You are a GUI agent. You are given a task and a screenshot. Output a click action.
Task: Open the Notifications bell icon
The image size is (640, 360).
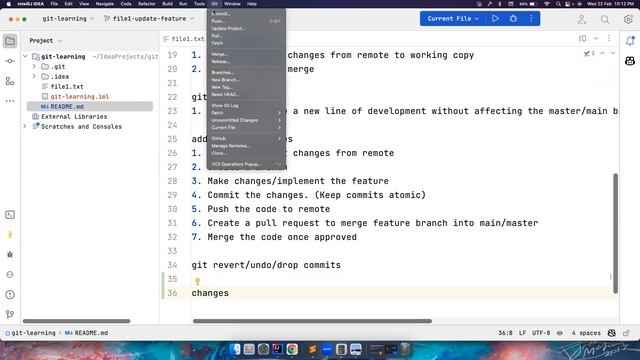click(x=630, y=40)
